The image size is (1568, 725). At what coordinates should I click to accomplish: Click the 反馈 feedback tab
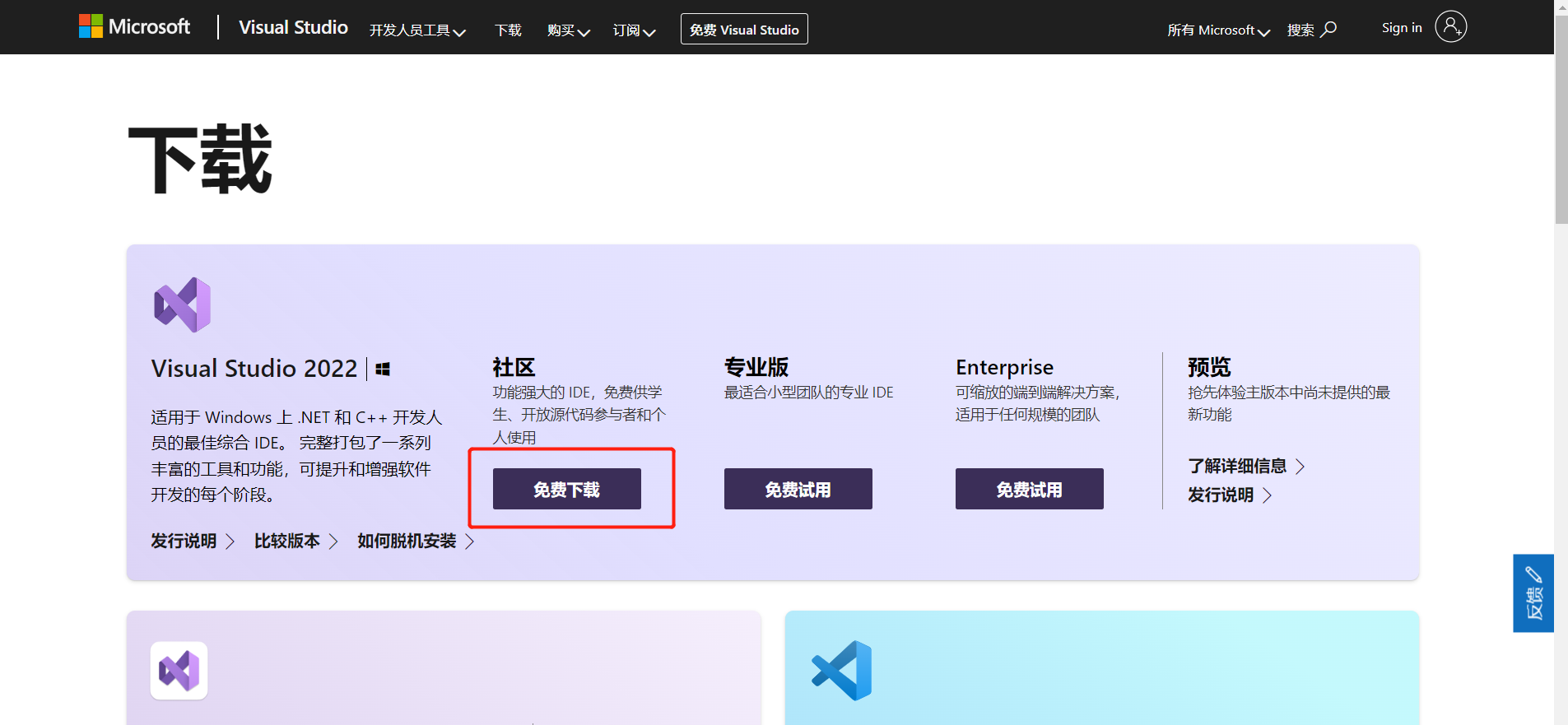1533,593
